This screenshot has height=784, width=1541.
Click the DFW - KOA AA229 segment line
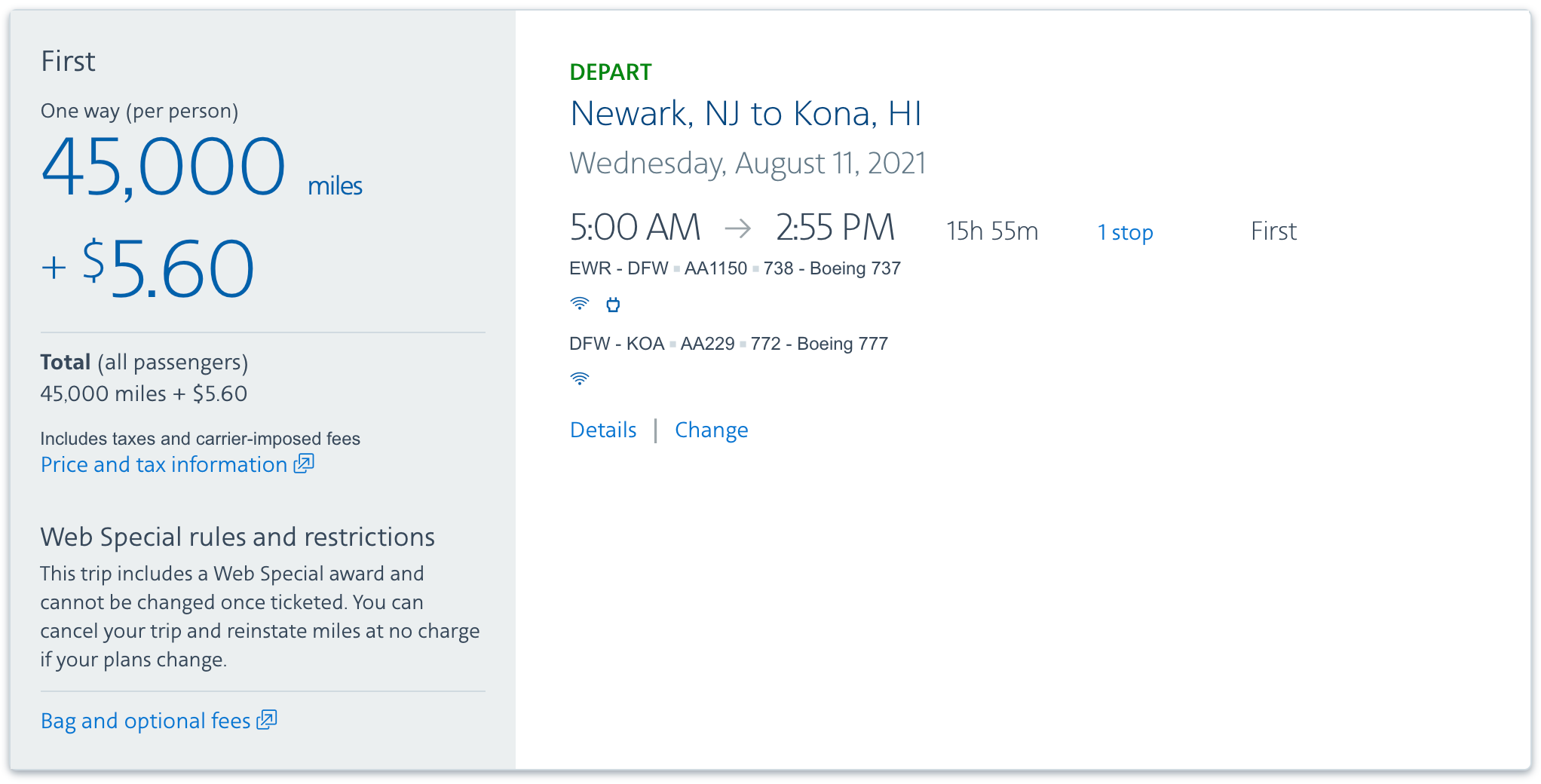[x=728, y=344]
